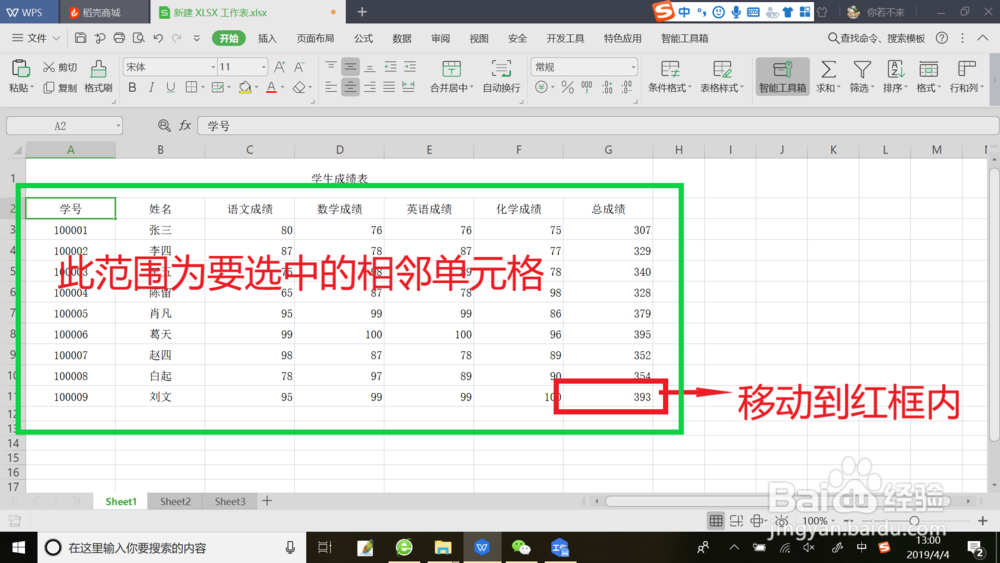Viewport: 1000px width, 563px height.
Task: Click the Normal view icon in status bar
Action: pos(716,521)
